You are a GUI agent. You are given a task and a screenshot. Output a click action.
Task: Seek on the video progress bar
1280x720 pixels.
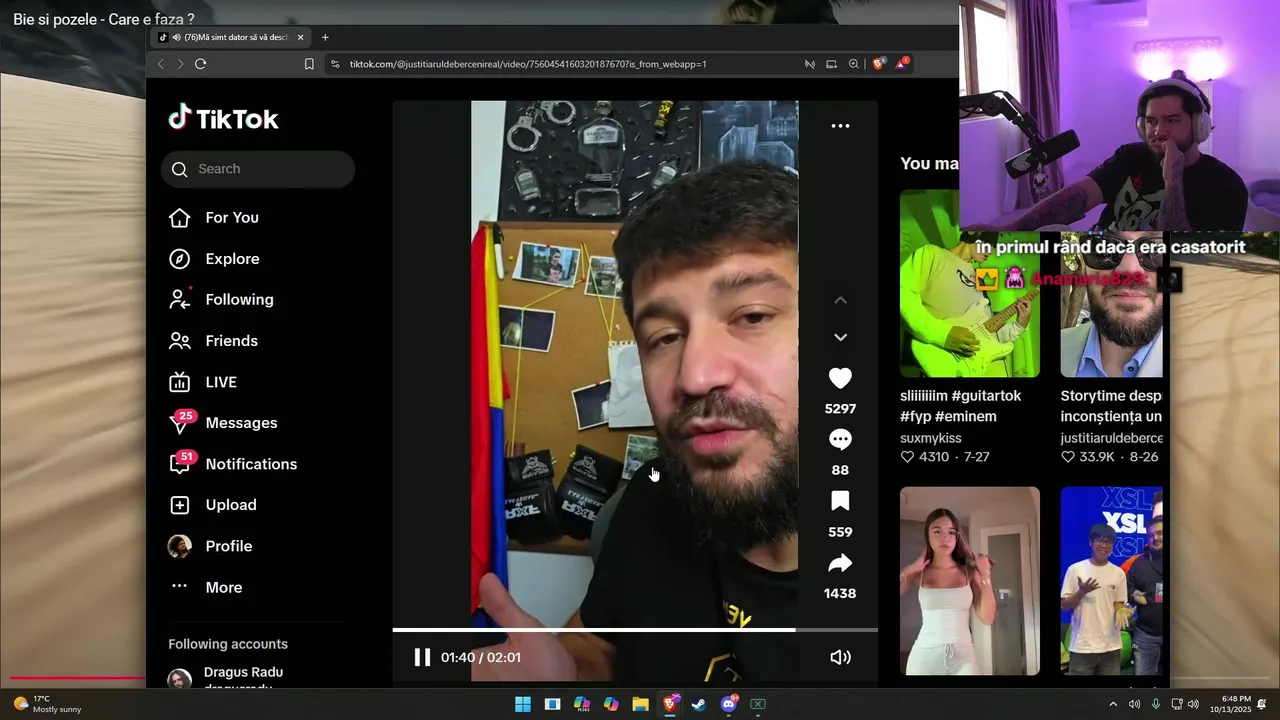pos(635,630)
